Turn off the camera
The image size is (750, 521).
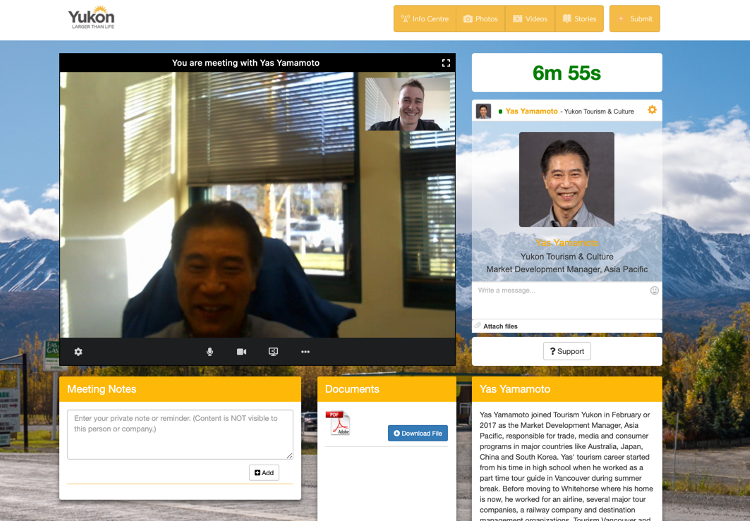242,352
